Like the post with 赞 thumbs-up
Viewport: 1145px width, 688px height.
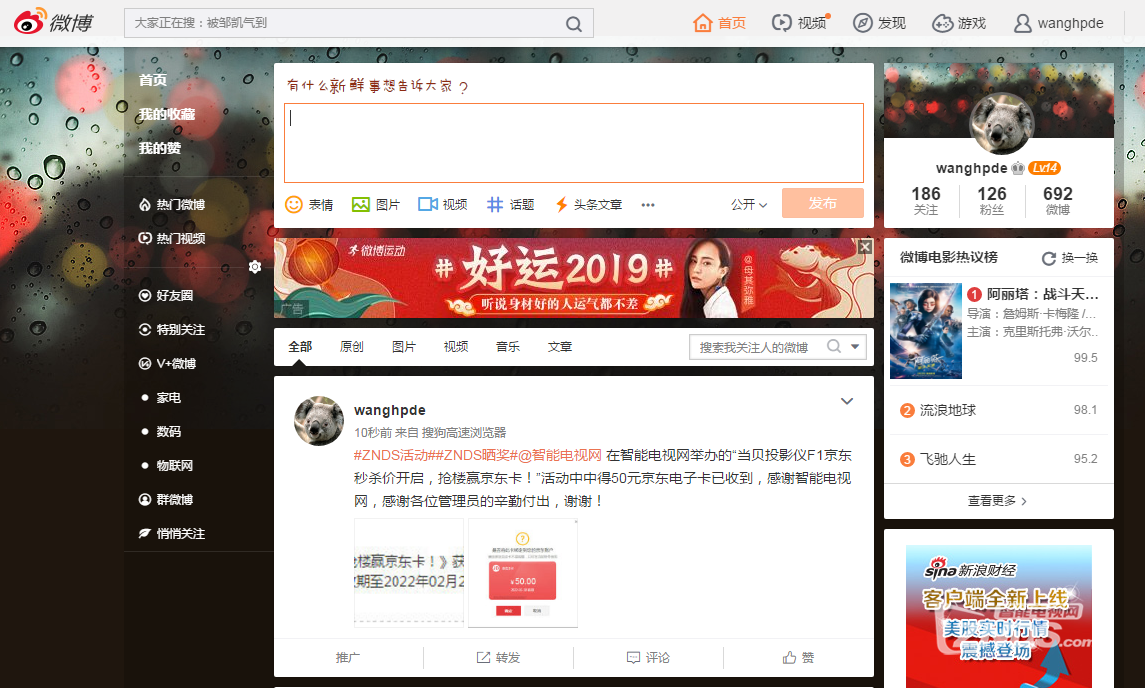(798, 657)
